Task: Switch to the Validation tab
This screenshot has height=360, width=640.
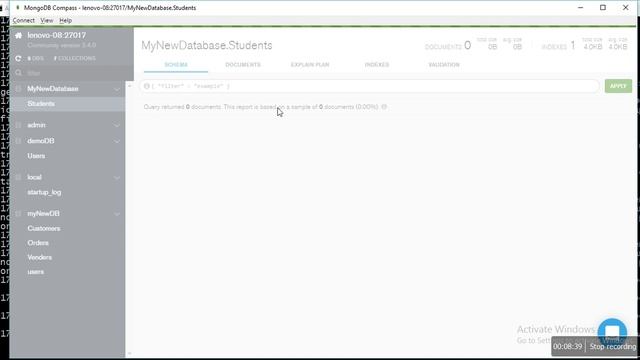Action: click(444, 64)
